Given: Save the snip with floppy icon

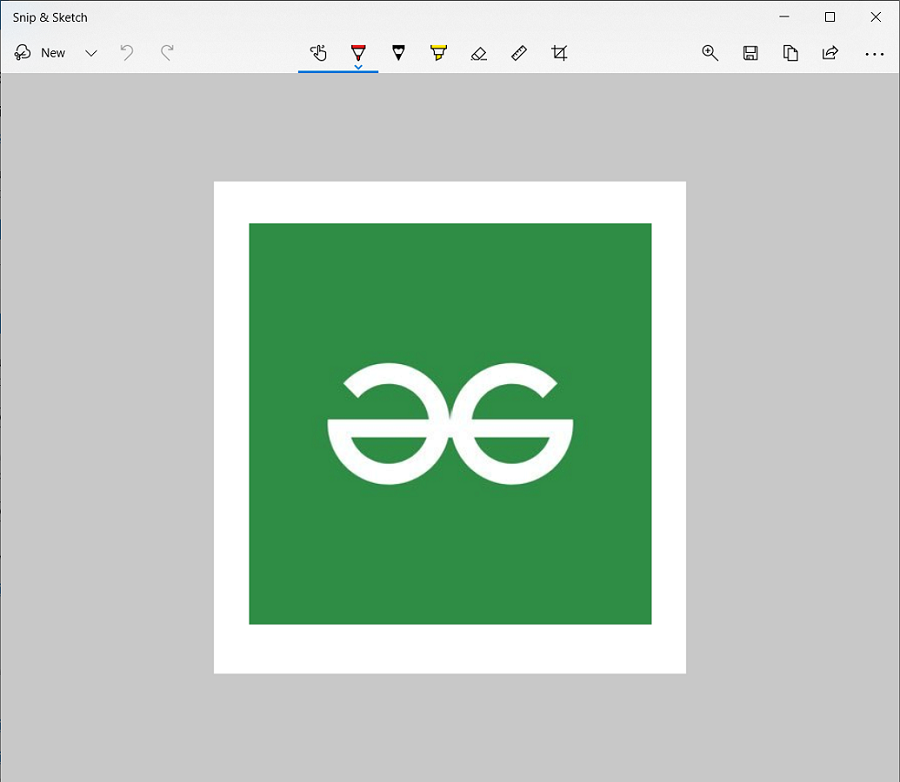Looking at the screenshot, I should (750, 53).
